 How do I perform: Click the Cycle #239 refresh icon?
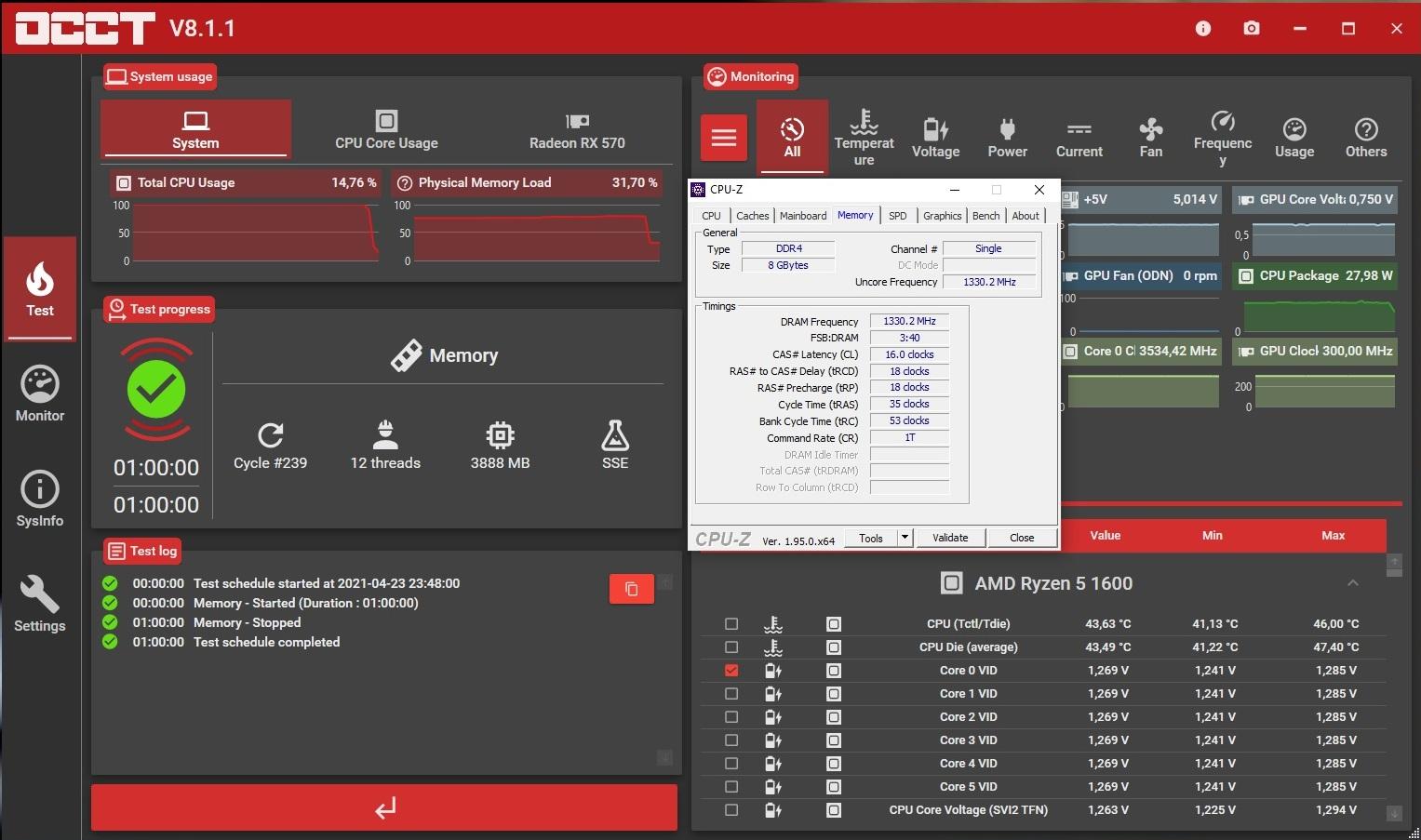coord(270,434)
